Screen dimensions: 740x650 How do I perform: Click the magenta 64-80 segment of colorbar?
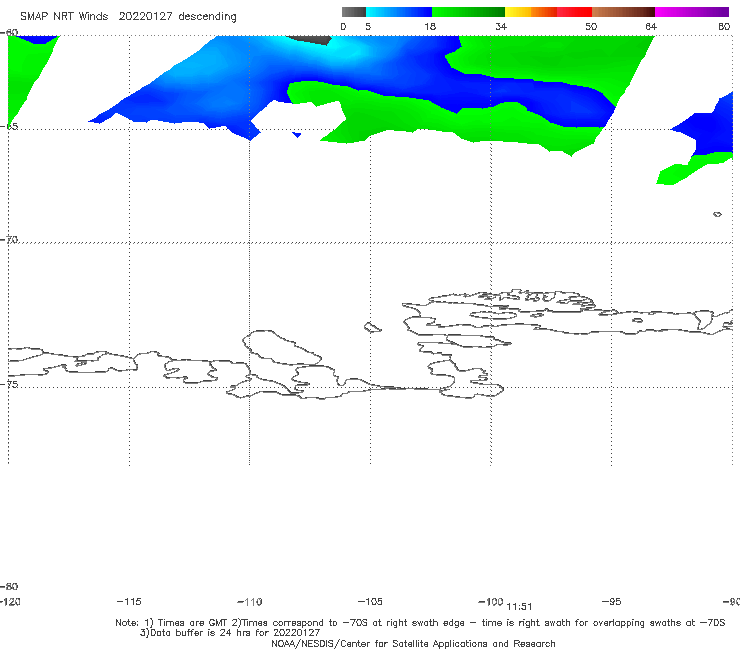692,12
